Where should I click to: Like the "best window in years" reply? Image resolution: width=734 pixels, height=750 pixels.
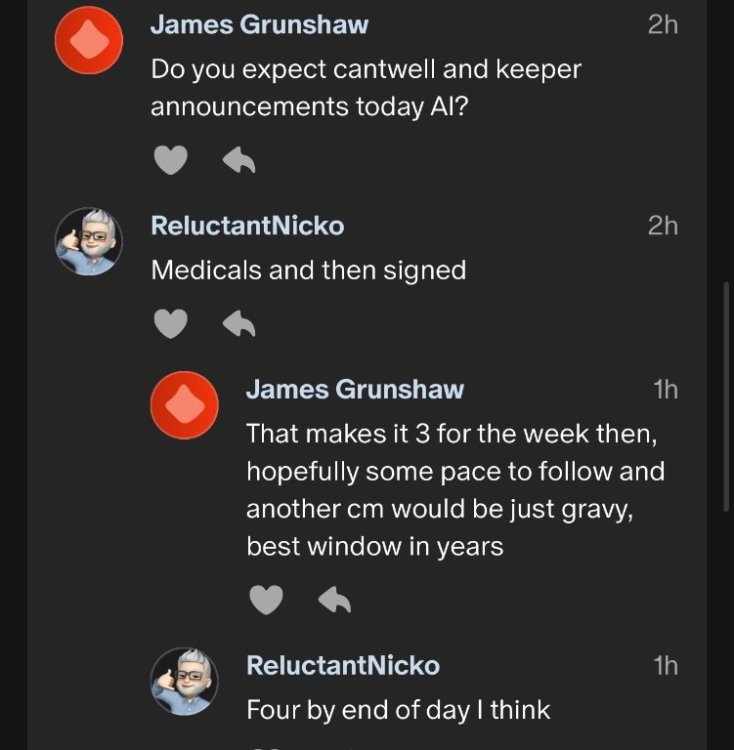click(267, 599)
